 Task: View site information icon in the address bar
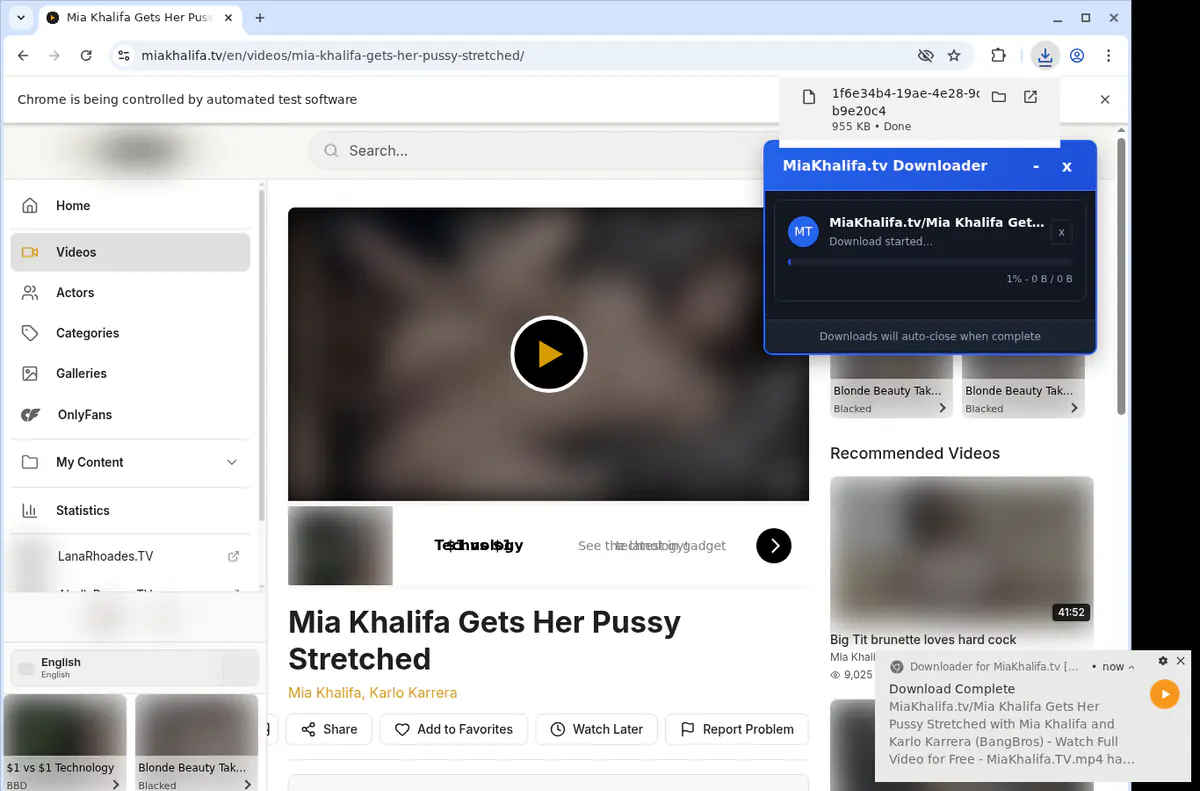[x=123, y=56]
